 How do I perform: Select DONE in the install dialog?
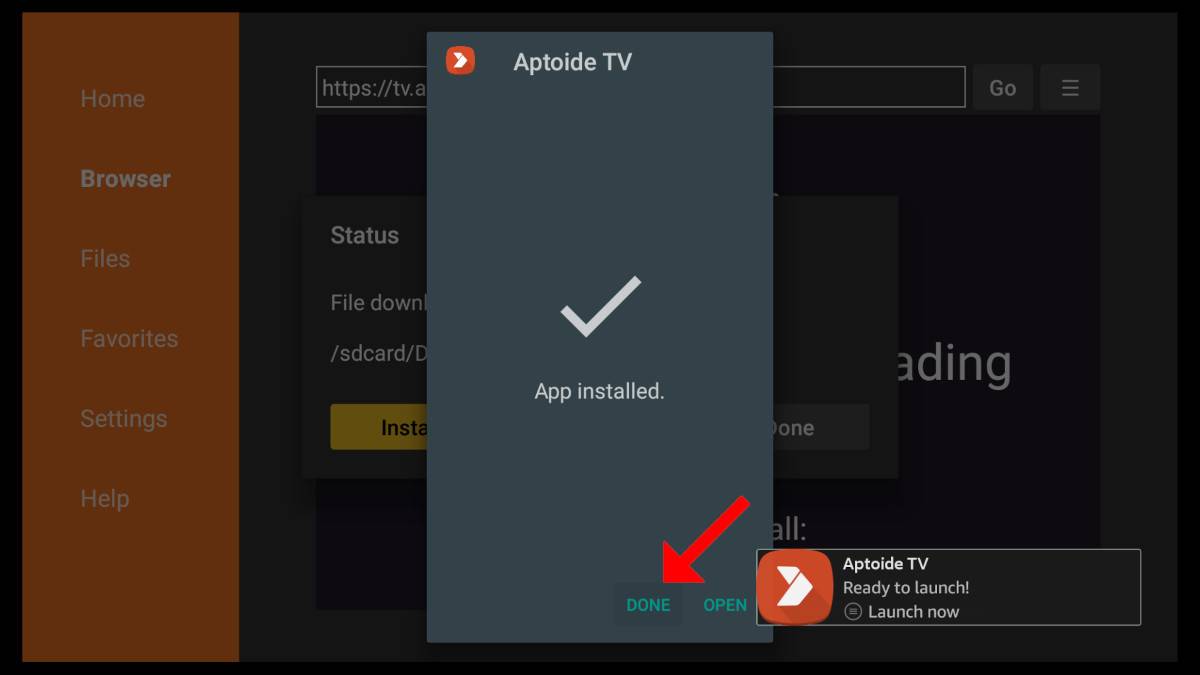[648, 605]
